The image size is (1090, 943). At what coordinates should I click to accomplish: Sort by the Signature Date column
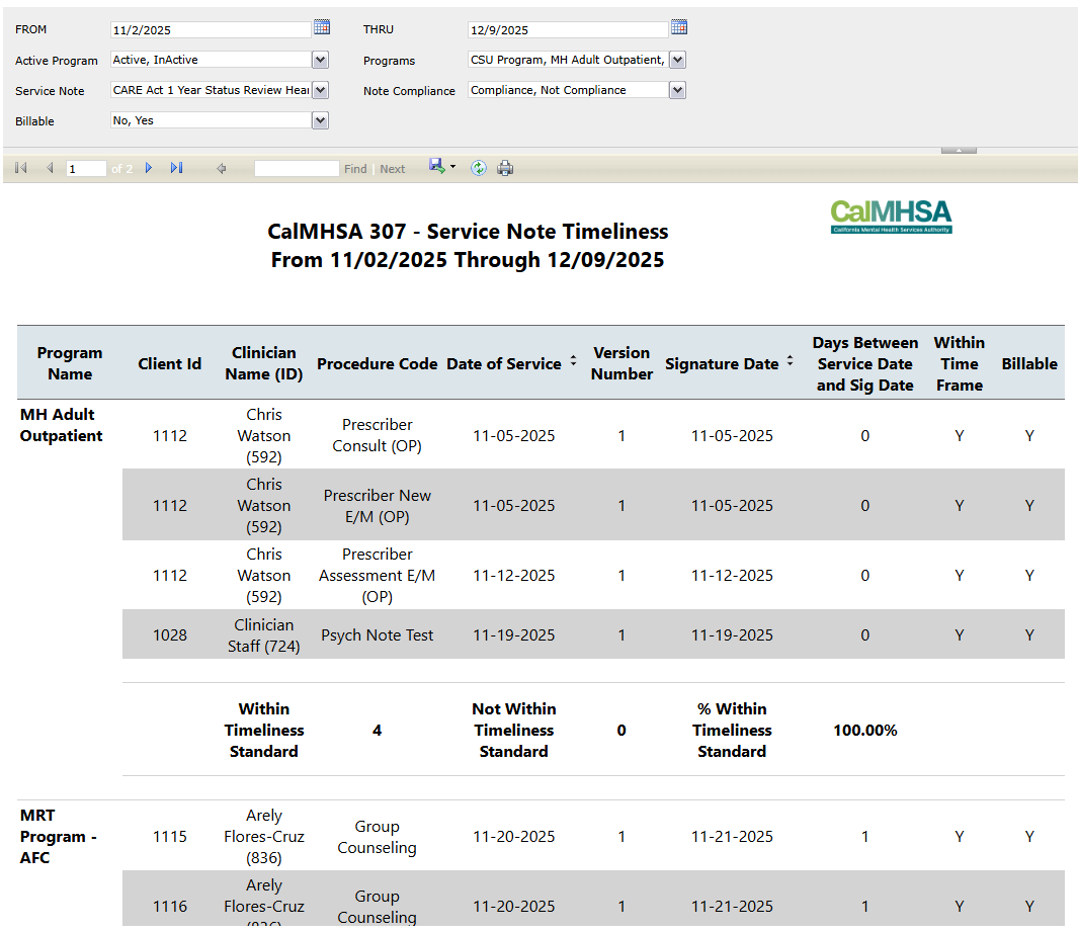(x=790, y=362)
